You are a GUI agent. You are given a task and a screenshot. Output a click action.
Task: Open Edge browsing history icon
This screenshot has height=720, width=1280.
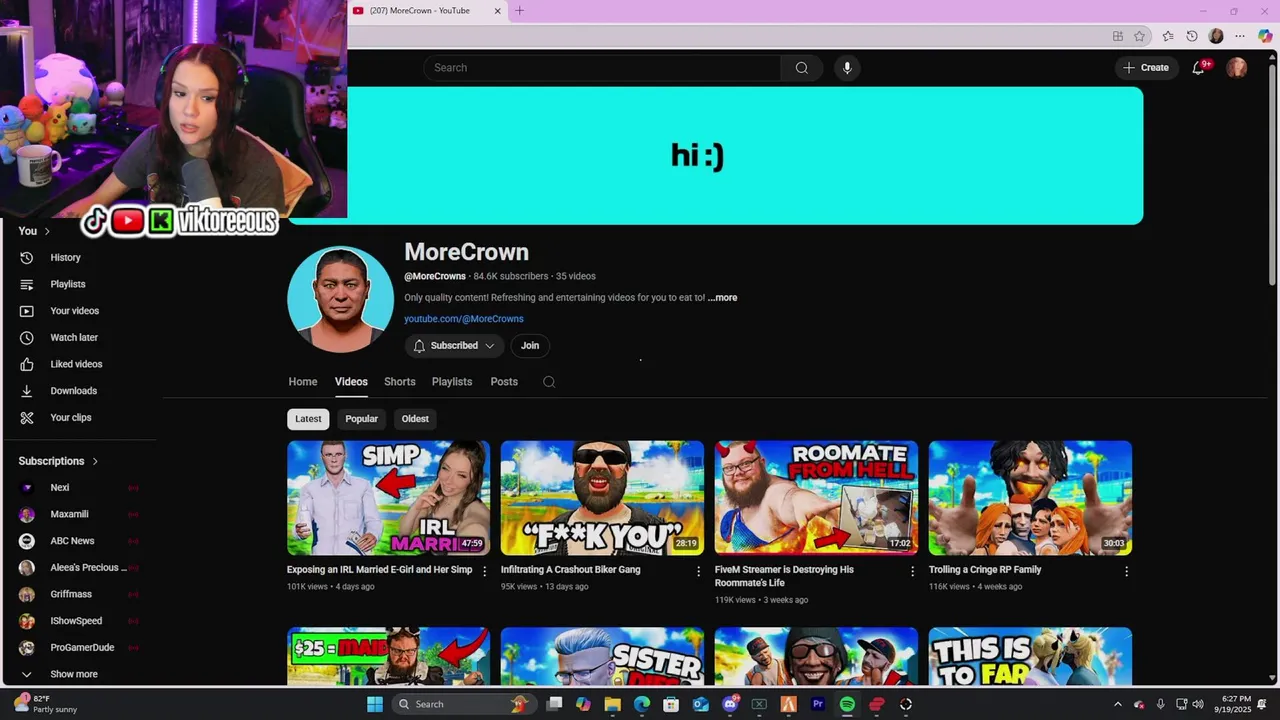coord(1192,36)
